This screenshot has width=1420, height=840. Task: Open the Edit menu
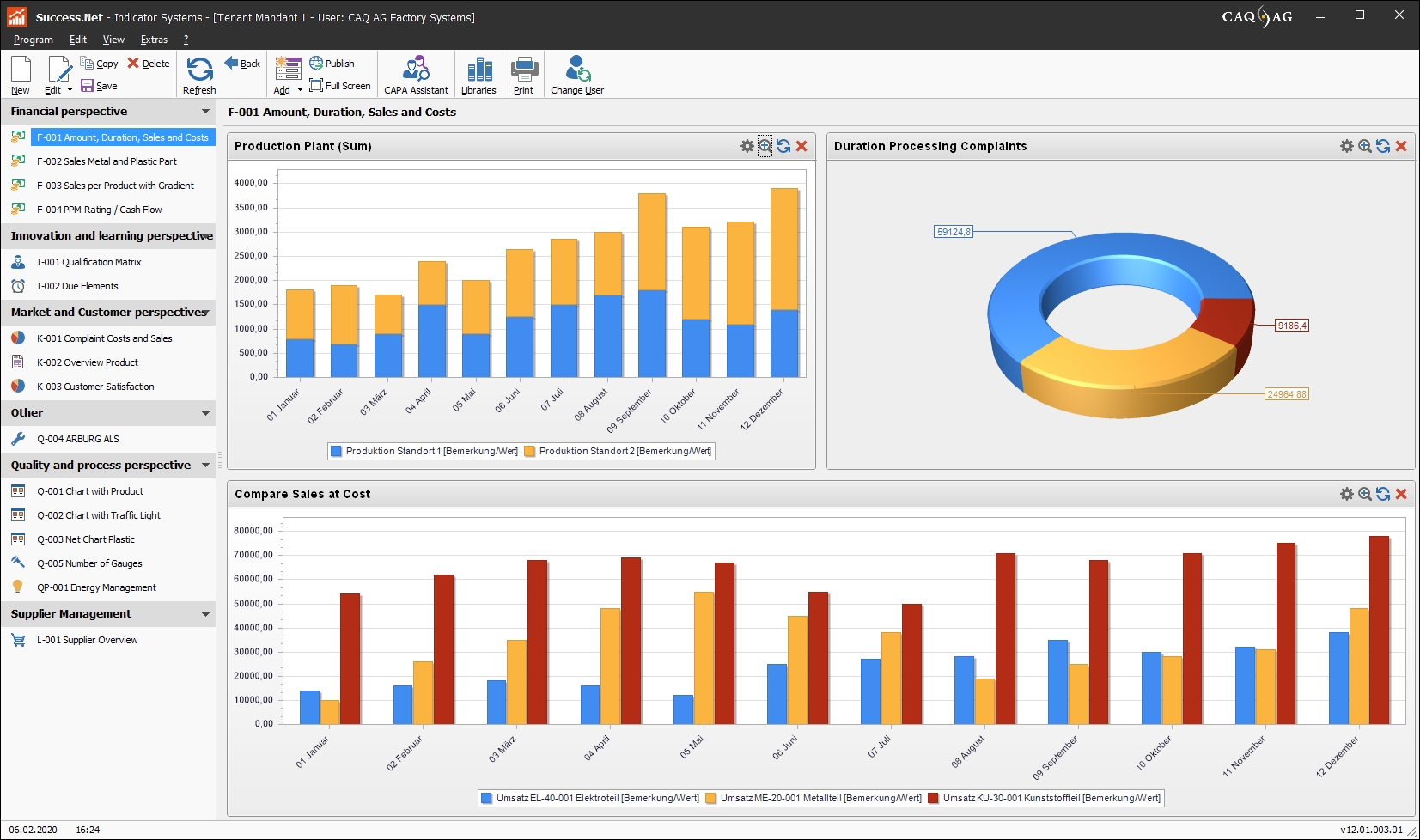[x=78, y=40]
